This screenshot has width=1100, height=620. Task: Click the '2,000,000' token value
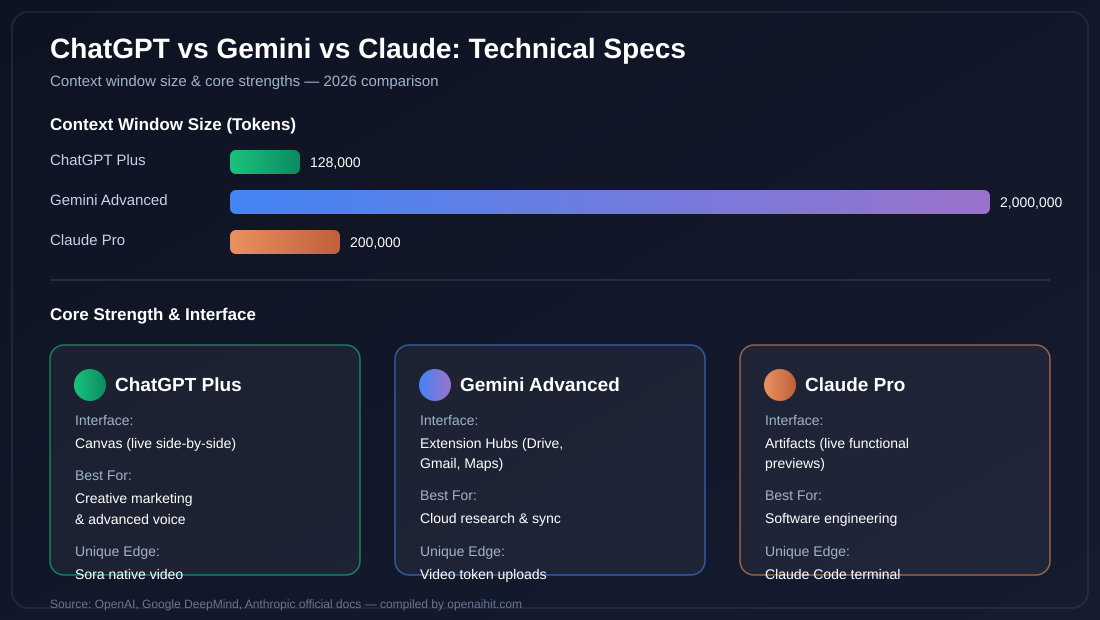coord(1031,203)
